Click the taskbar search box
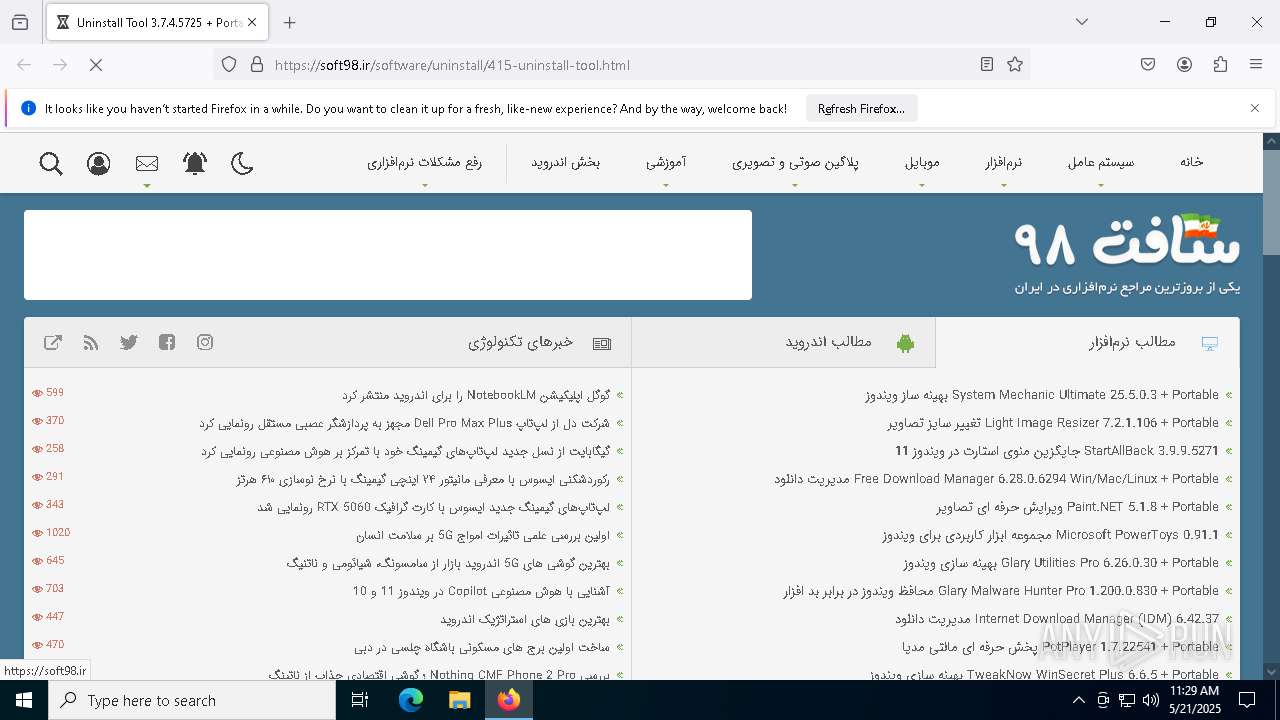Viewport: 1280px width, 720px height. pos(192,700)
